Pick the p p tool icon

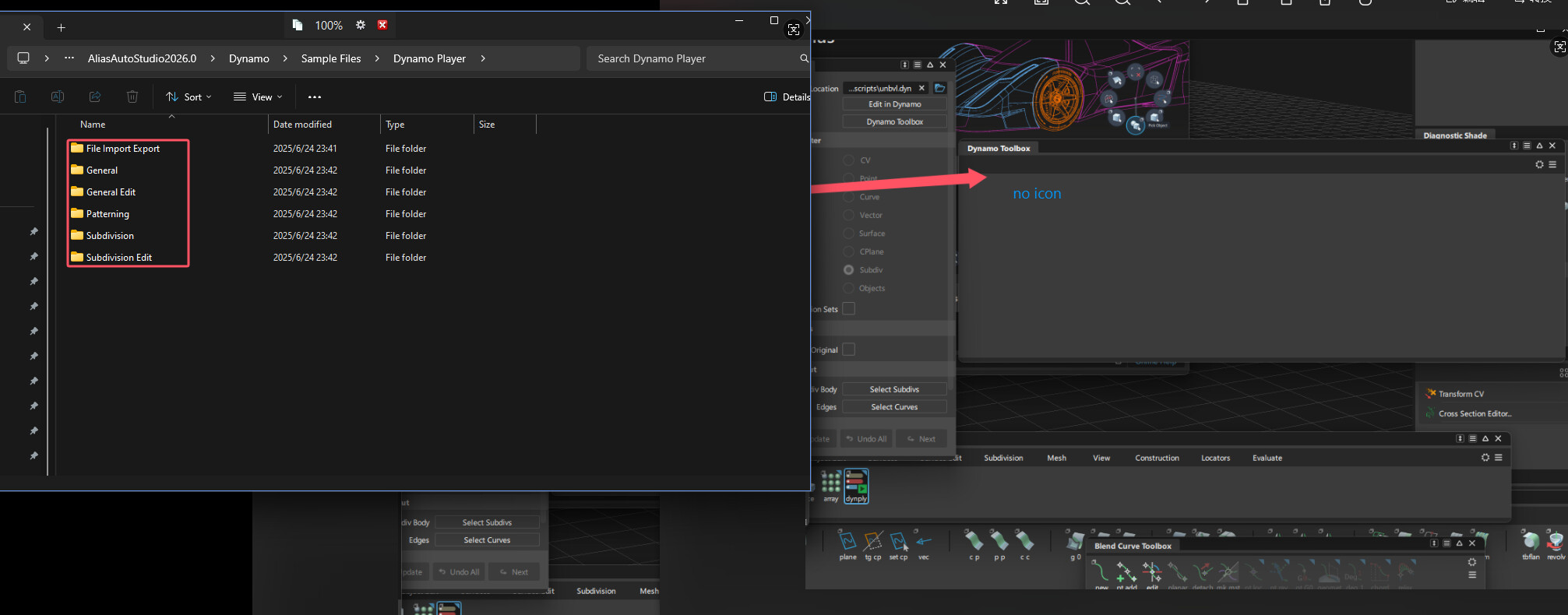tap(999, 544)
